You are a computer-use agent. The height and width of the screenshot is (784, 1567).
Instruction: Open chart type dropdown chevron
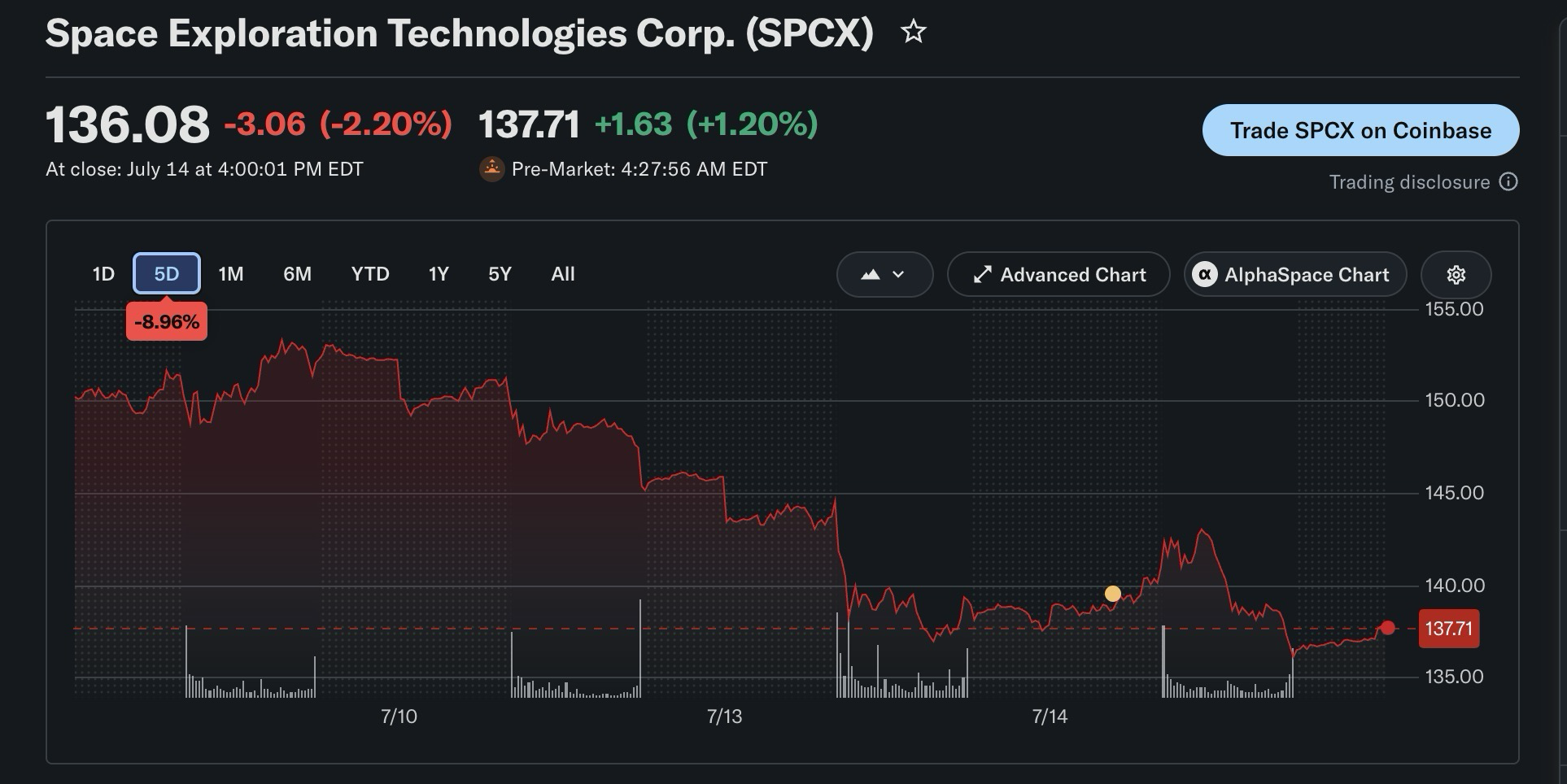click(x=898, y=275)
